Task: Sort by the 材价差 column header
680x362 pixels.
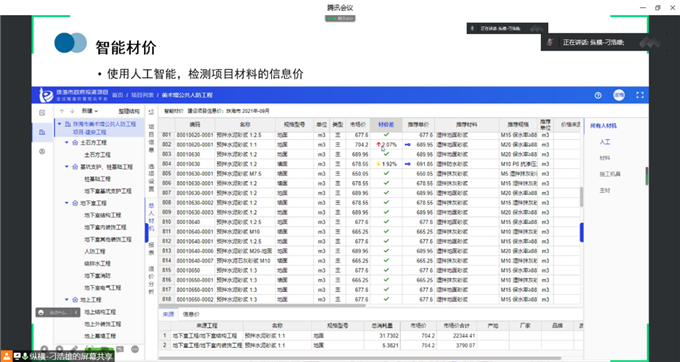Action: [x=386, y=124]
